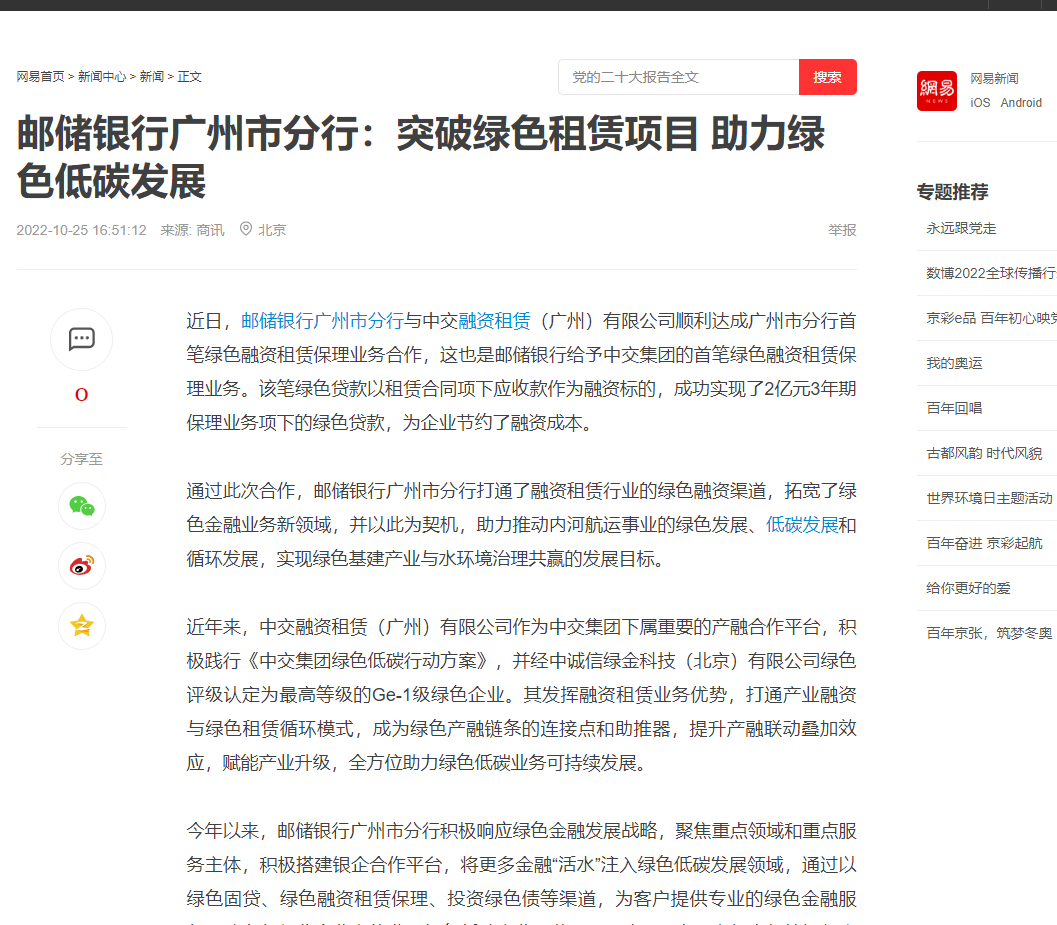Viewport: 1057px width, 925px height.
Task: Open the 网易首页 breadcrumb link
Action: (40, 76)
